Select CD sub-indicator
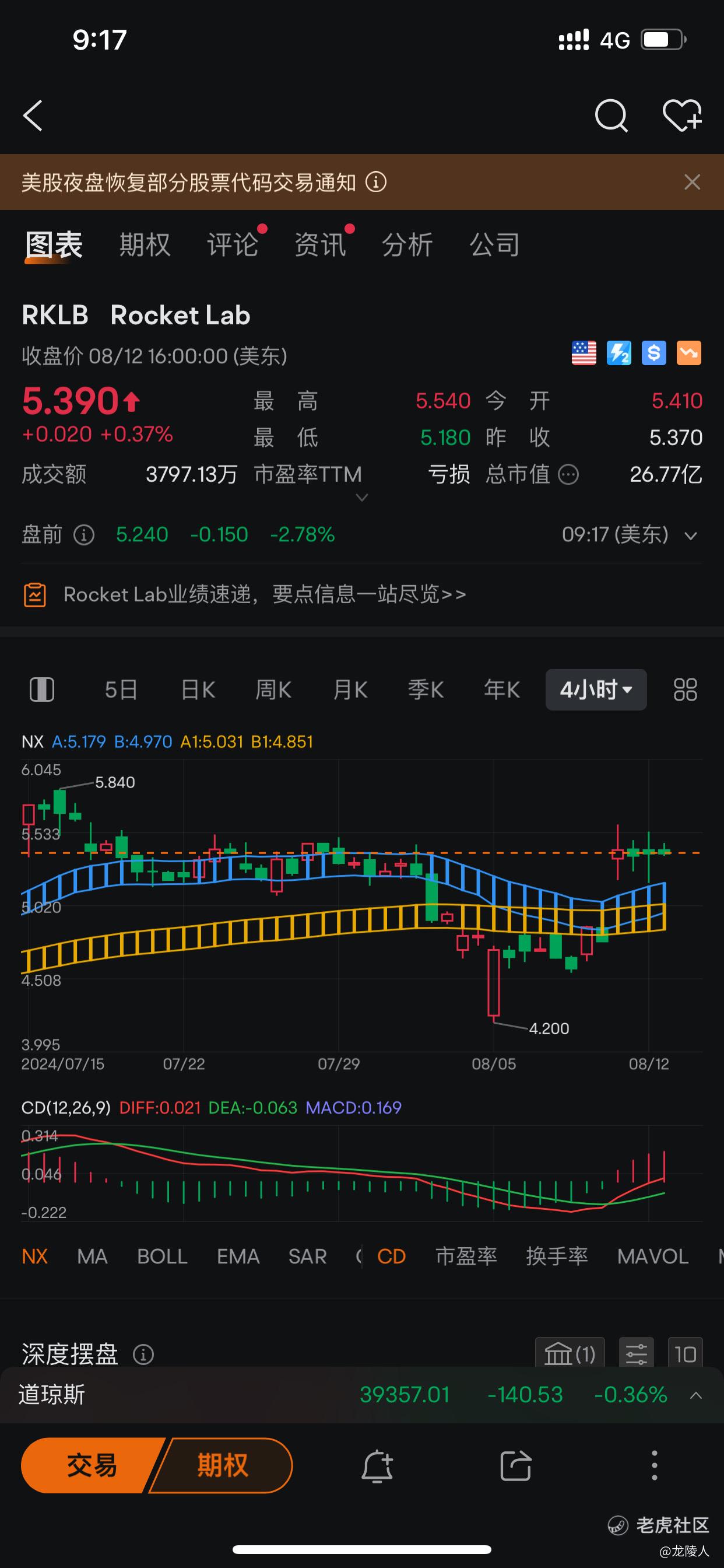Image resolution: width=724 pixels, height=1568 pixels. click(x=391, y=1256)
